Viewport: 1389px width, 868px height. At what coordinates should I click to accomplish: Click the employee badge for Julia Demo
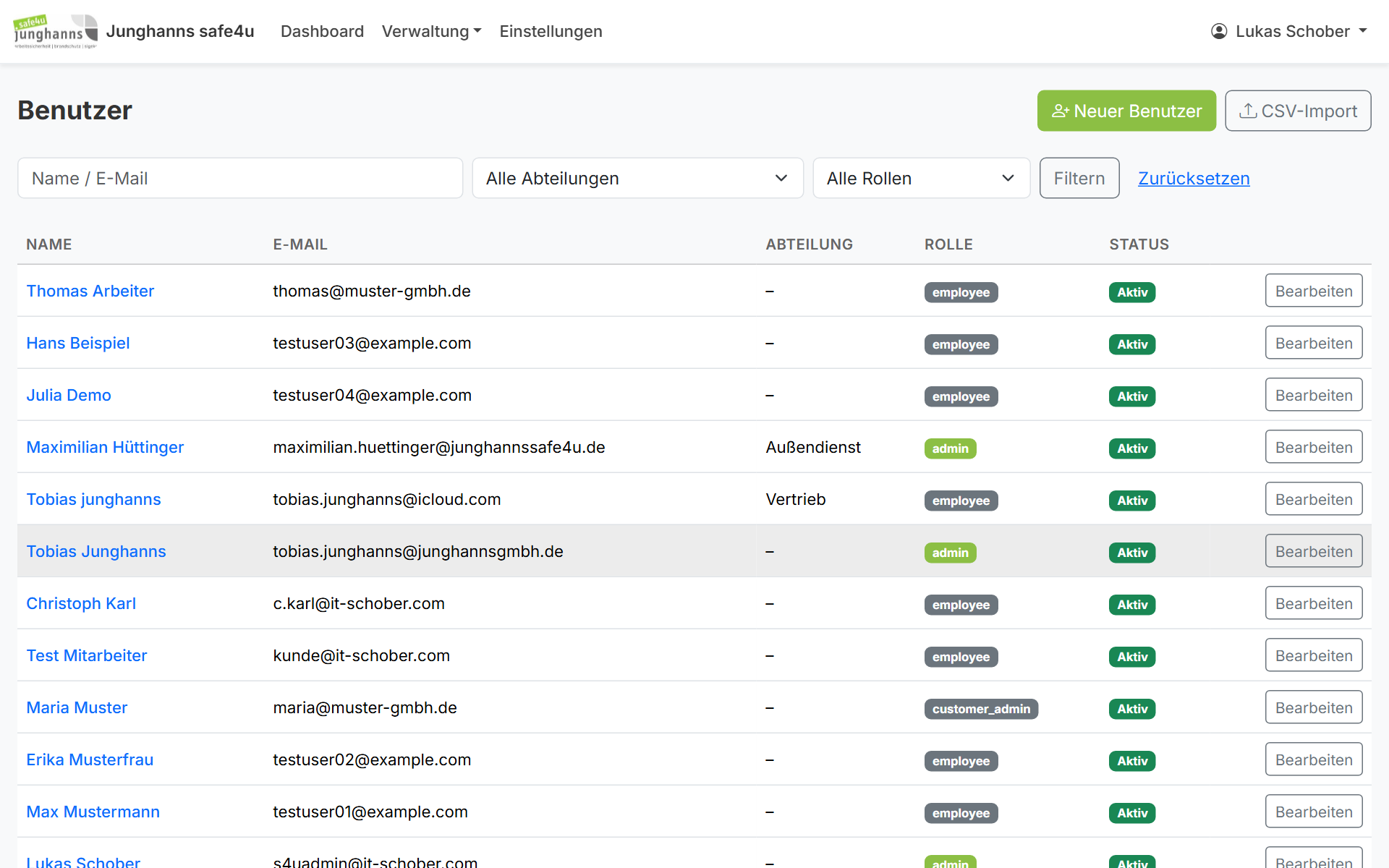click(961, 396)
